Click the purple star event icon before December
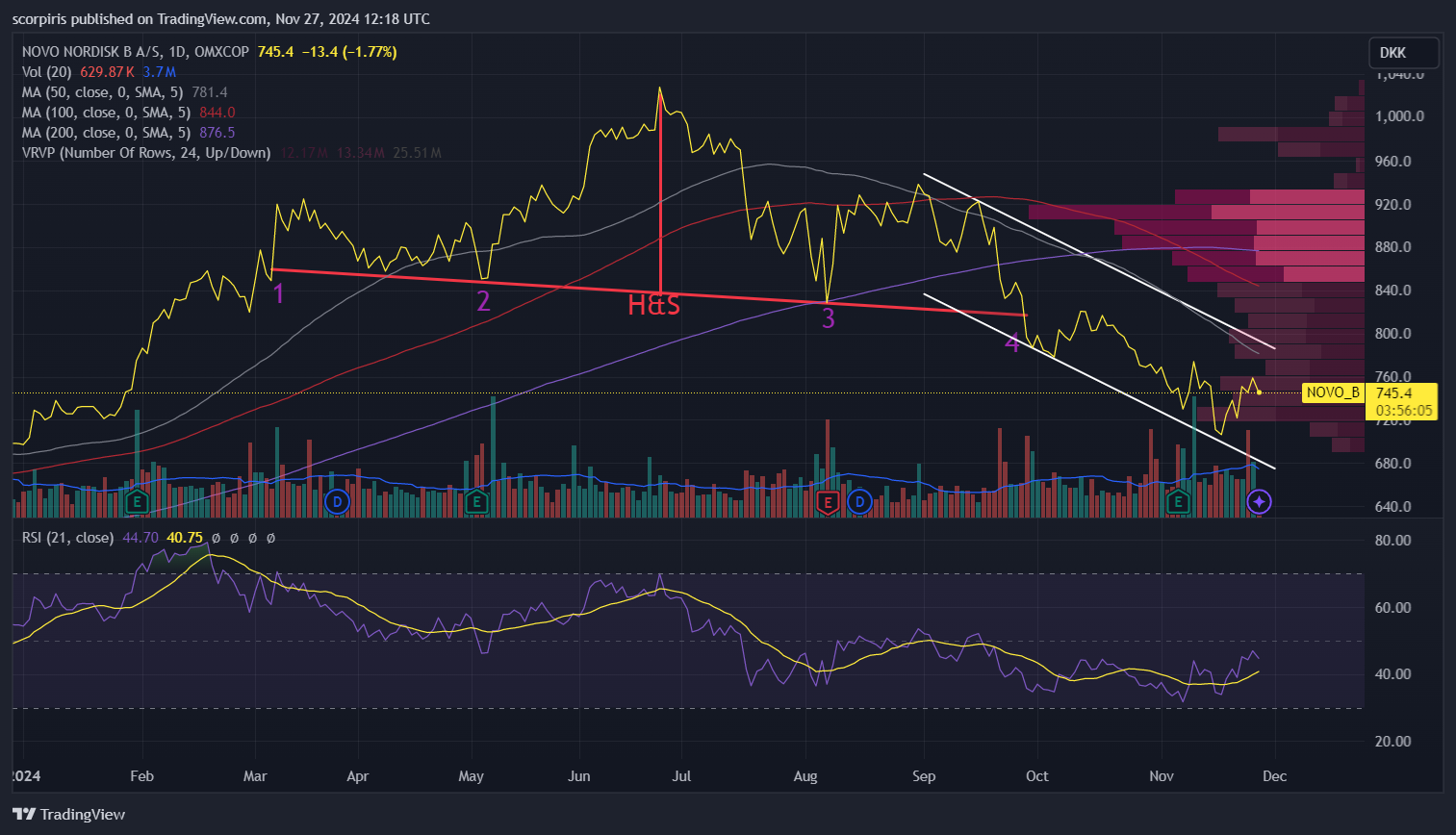 coord(1260,501)
